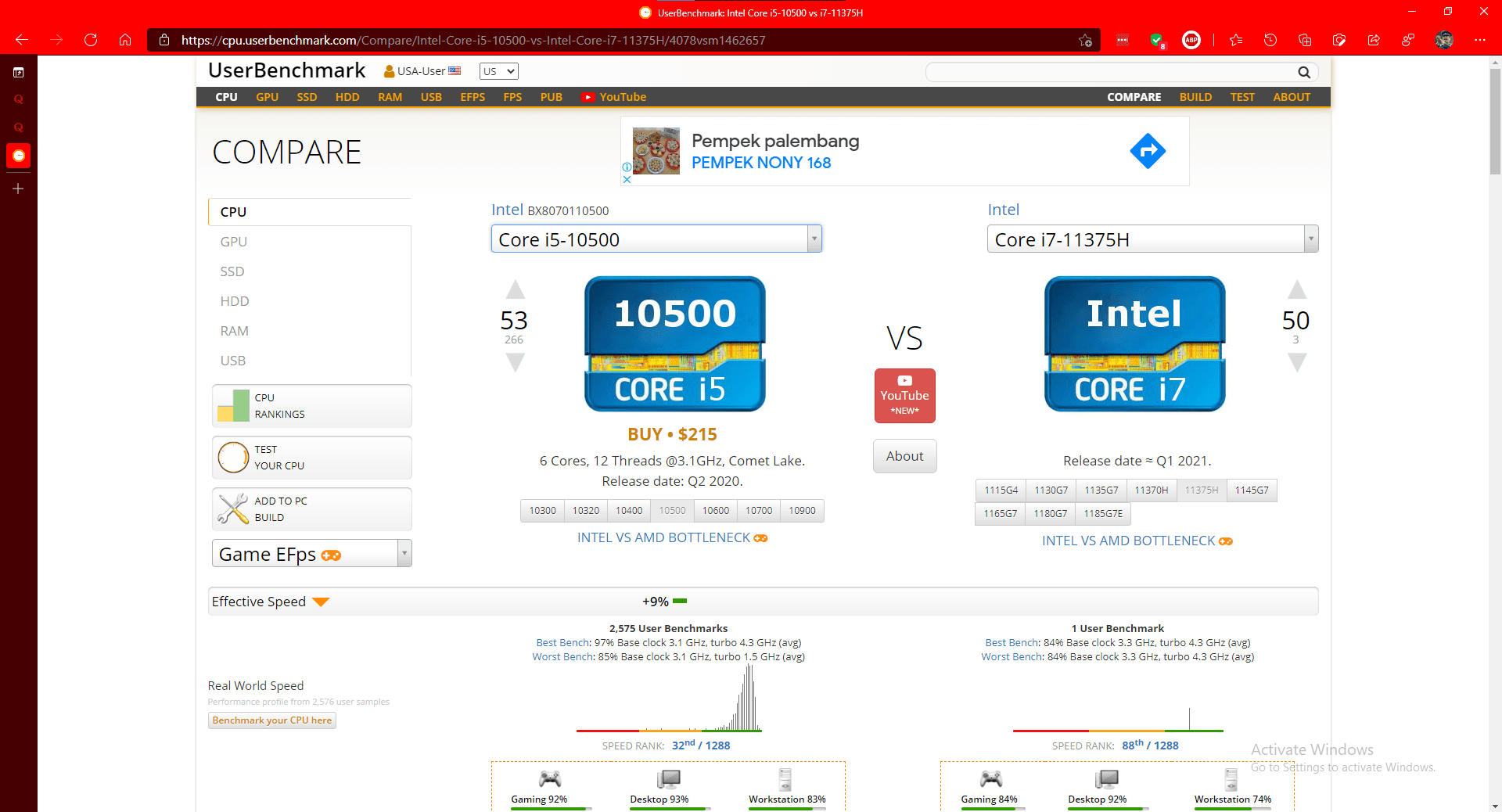The image size is (1502, 812).
Task: Select HDD in the left compare menu
Action: tap(235, 301)
